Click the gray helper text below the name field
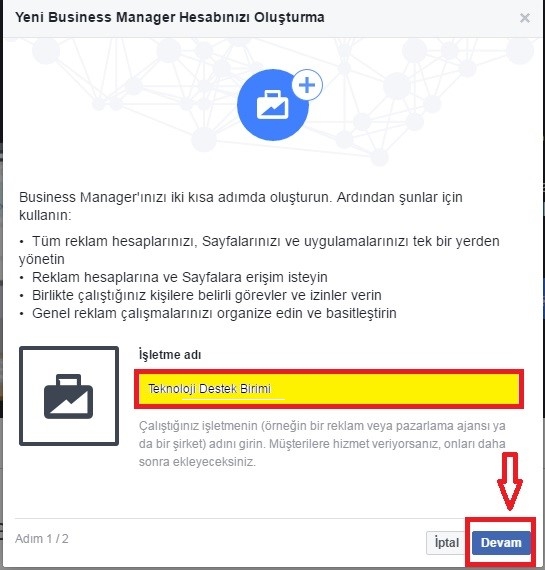This screenshot has width=545, height=570. click(x=322, y=443)
